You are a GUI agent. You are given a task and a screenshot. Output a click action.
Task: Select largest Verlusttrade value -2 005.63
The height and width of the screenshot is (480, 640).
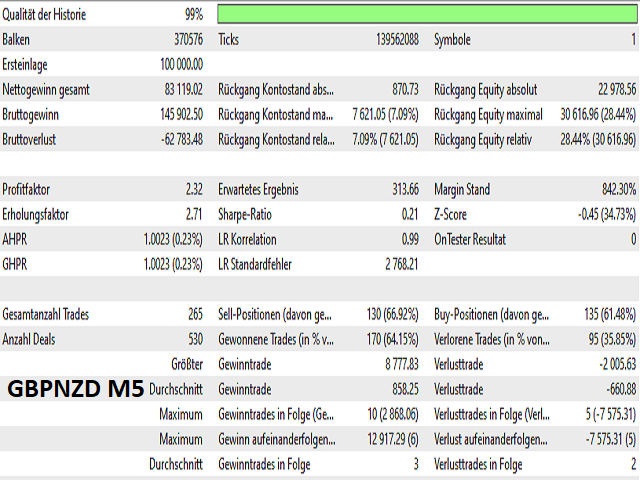click(618, 364)
